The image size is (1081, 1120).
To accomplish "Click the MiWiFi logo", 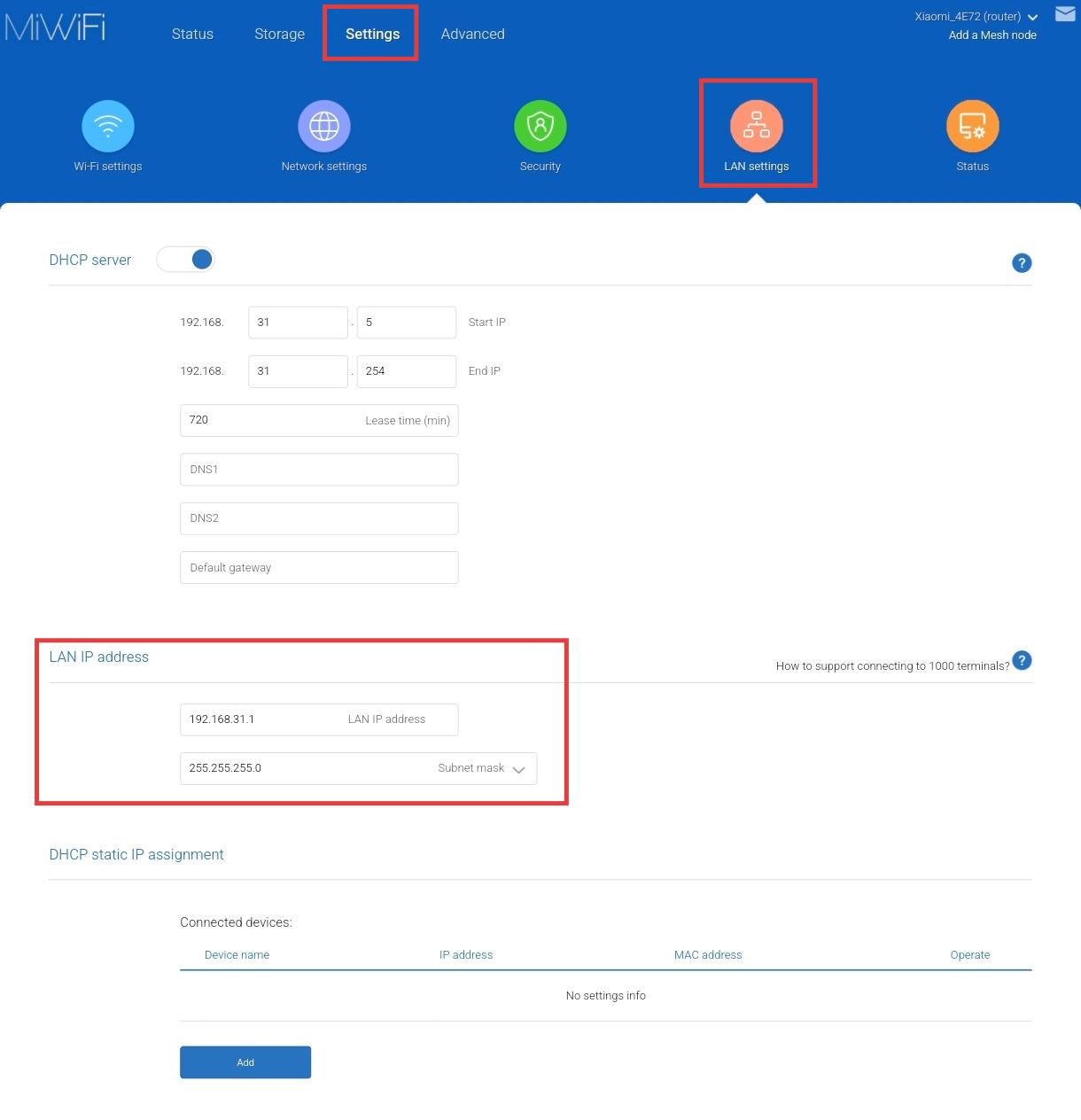I will 55,27.
